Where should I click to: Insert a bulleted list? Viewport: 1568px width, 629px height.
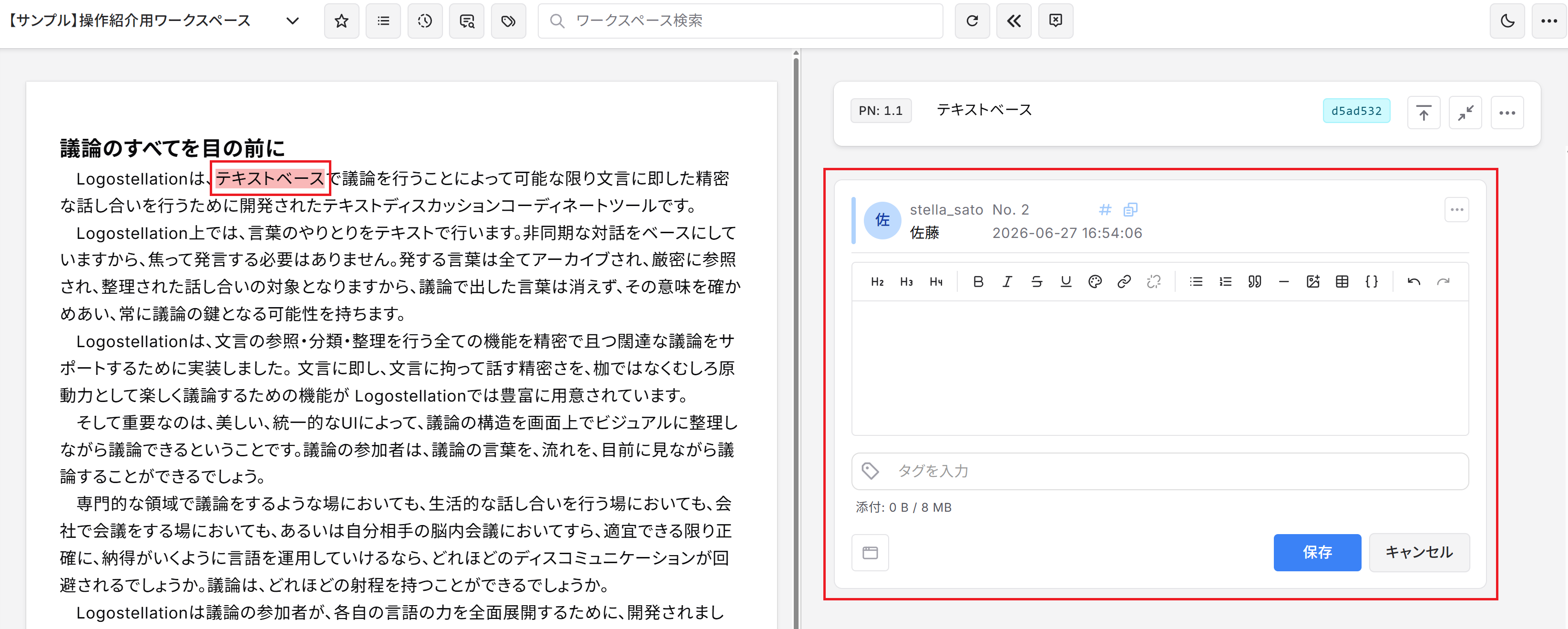1196,282
